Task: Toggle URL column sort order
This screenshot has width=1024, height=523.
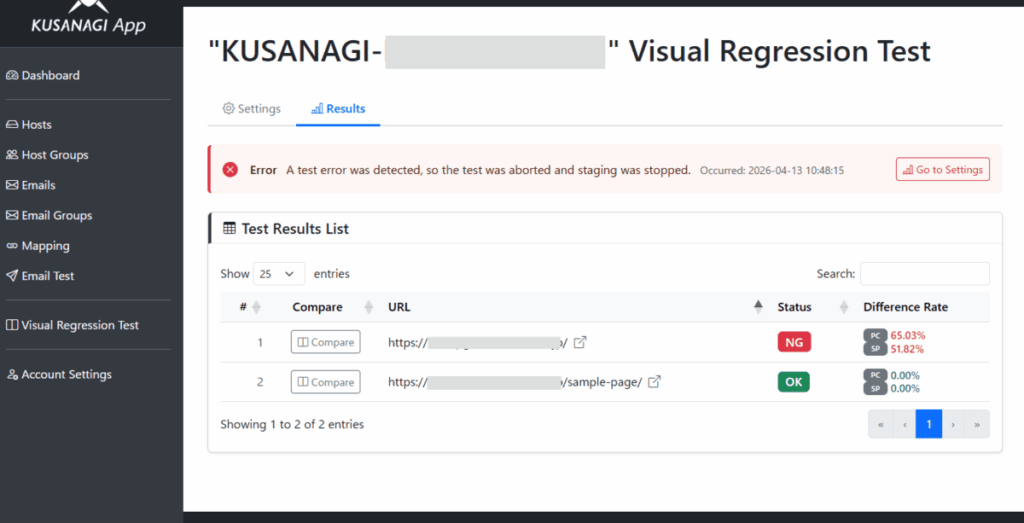Action: click(x=757, y=307)
